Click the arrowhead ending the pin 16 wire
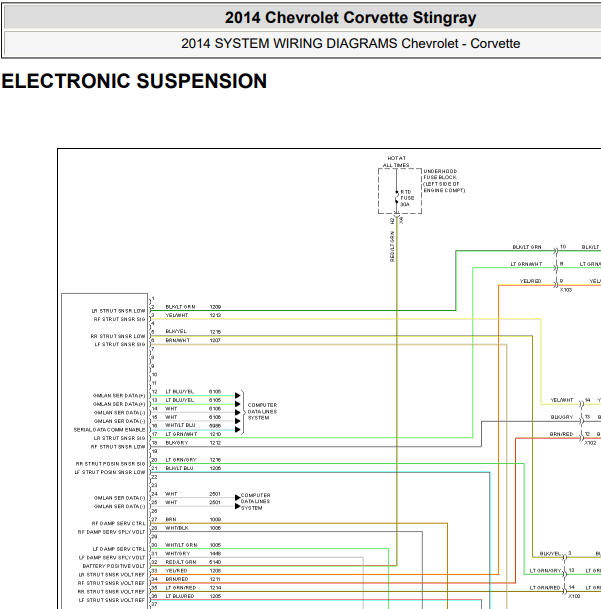 click(237, 430)
